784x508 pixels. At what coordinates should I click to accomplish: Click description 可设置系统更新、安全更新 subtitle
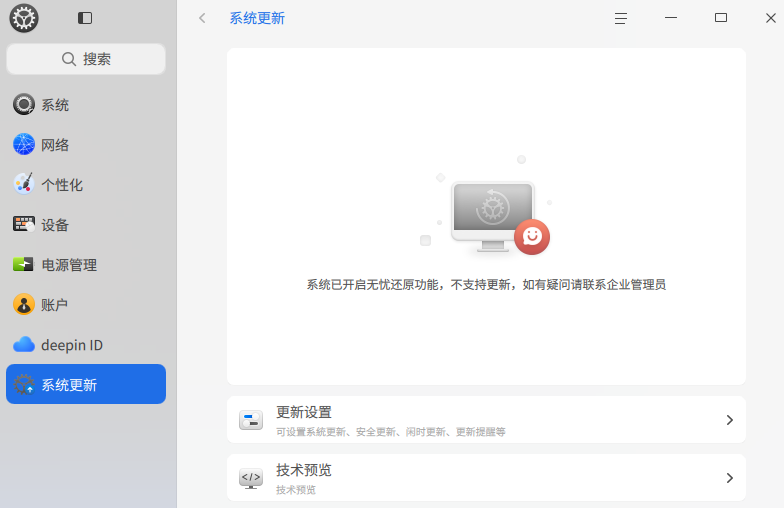(390, 432)
